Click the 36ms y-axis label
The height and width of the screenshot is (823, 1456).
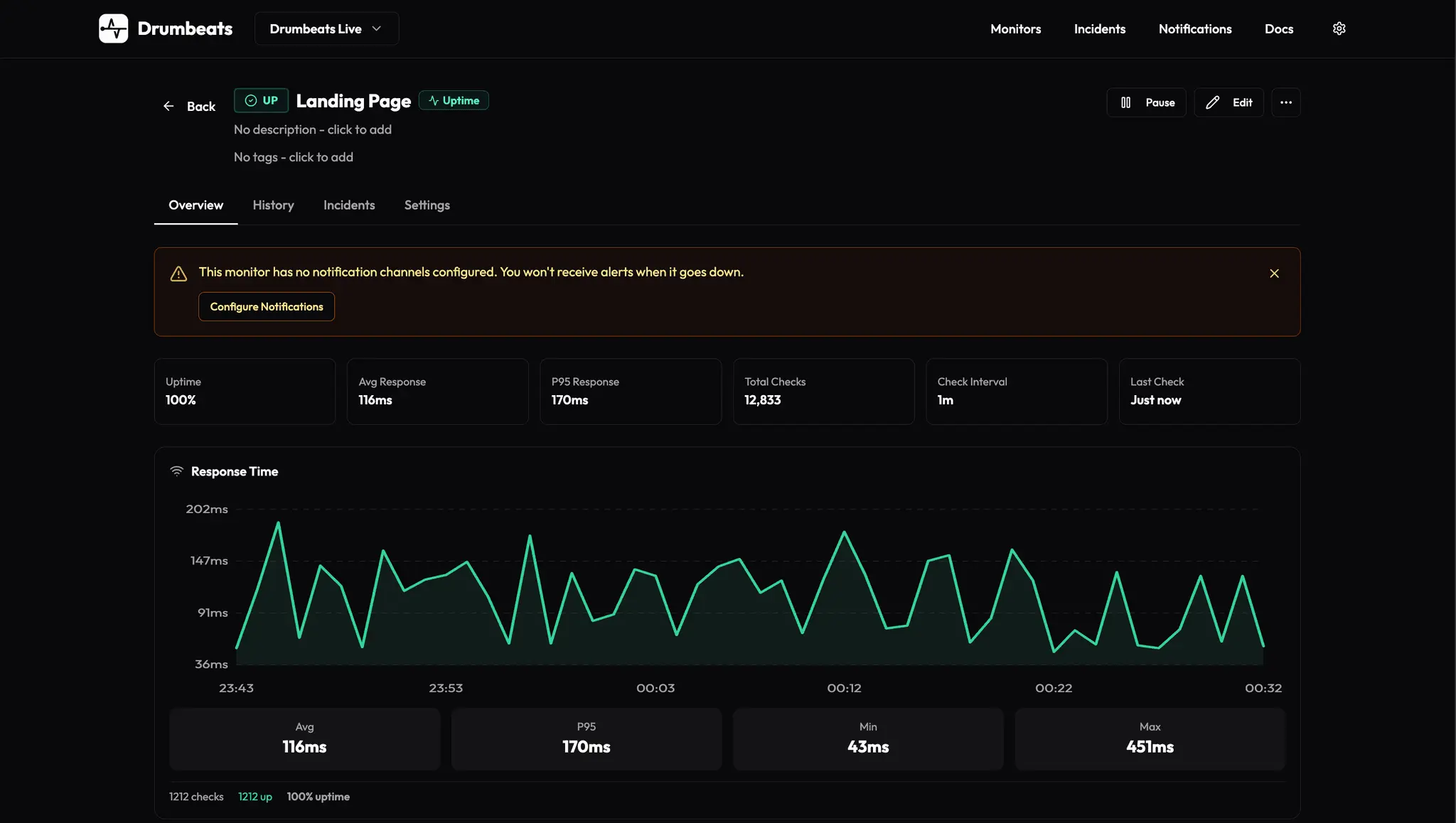coord(211,664)
